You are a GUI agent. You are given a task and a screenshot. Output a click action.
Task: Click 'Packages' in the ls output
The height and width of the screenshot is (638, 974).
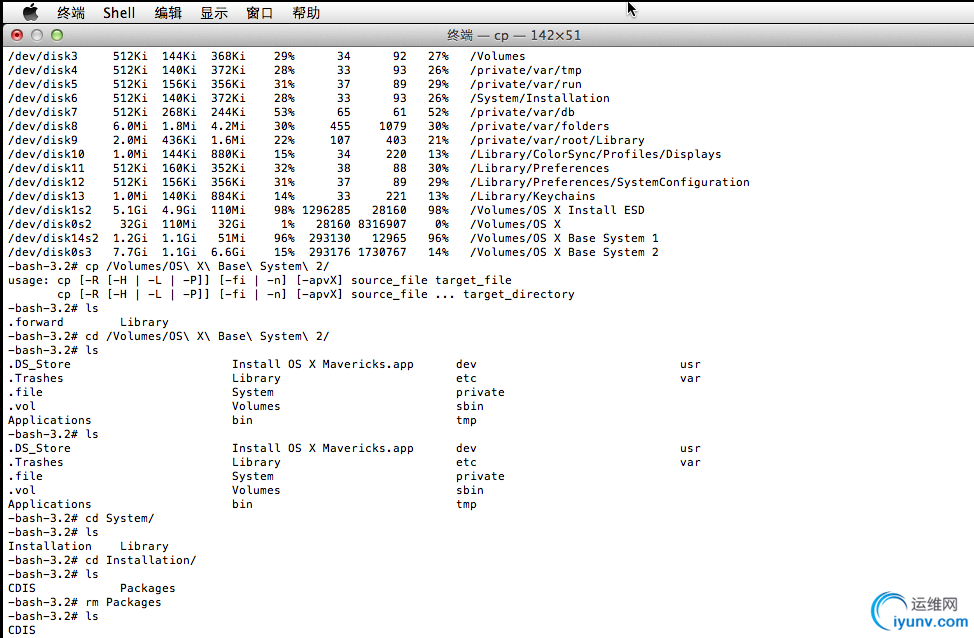tap(147, 588)
